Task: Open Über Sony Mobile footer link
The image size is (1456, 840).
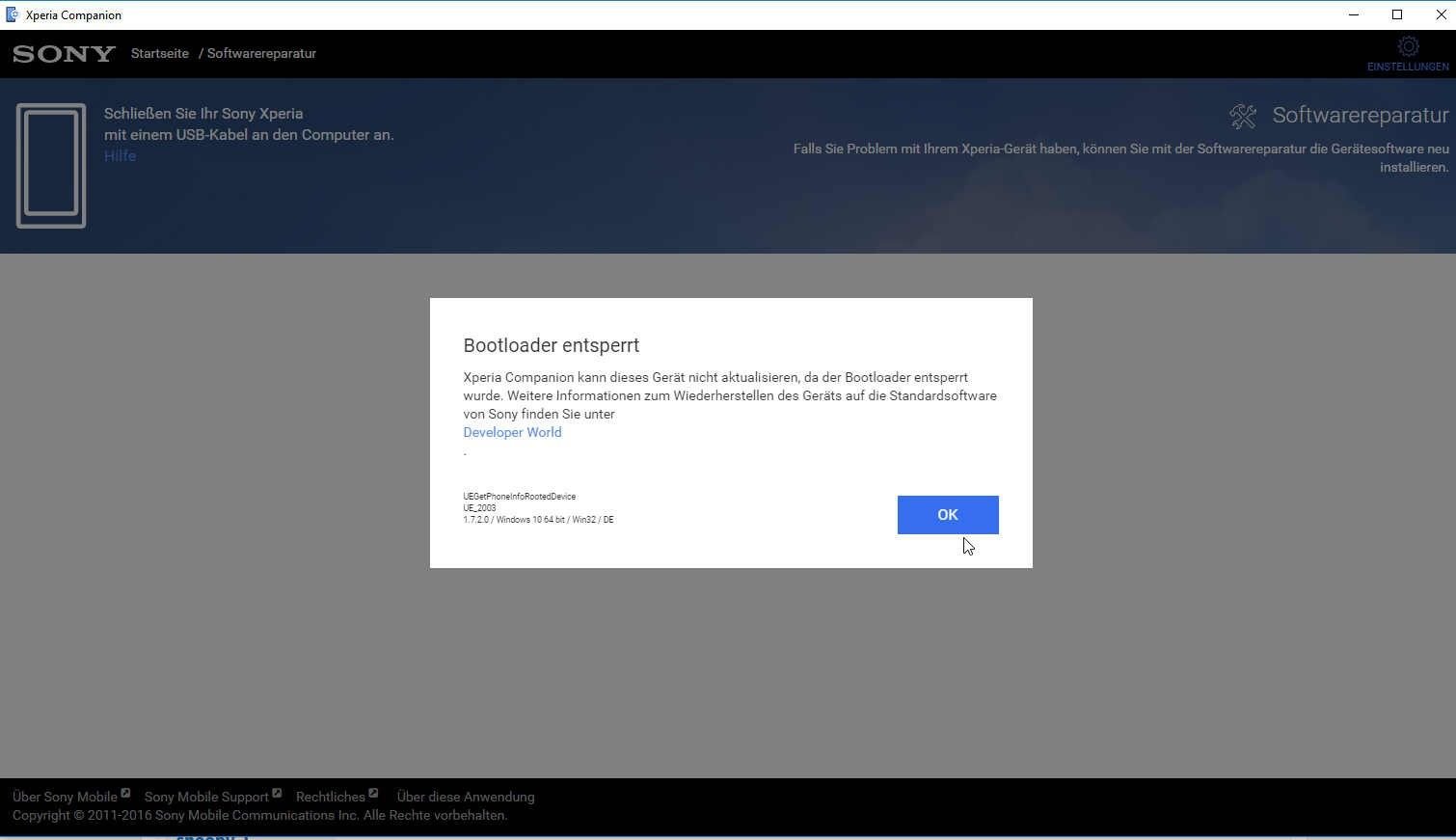Action: click(x=65, y=797)
